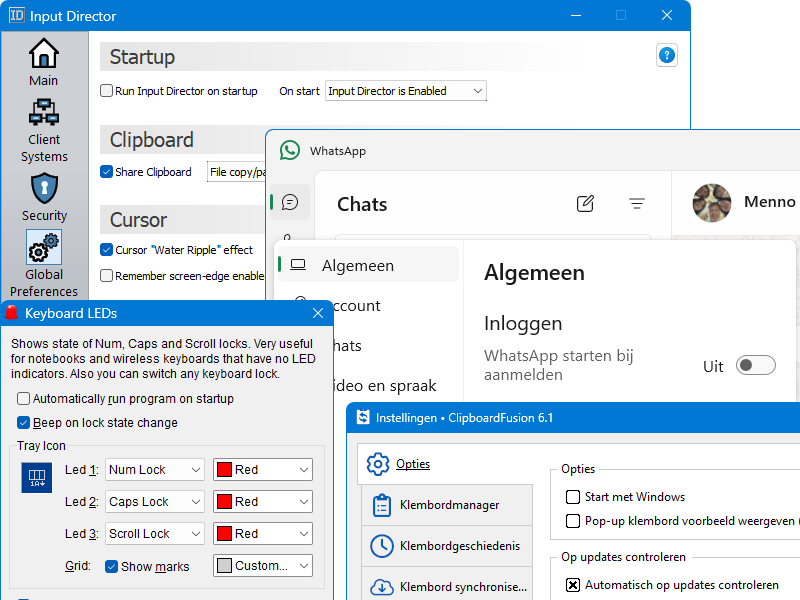
Task: Enable Run Input Director on startup
Action: [x=106, y=91]
